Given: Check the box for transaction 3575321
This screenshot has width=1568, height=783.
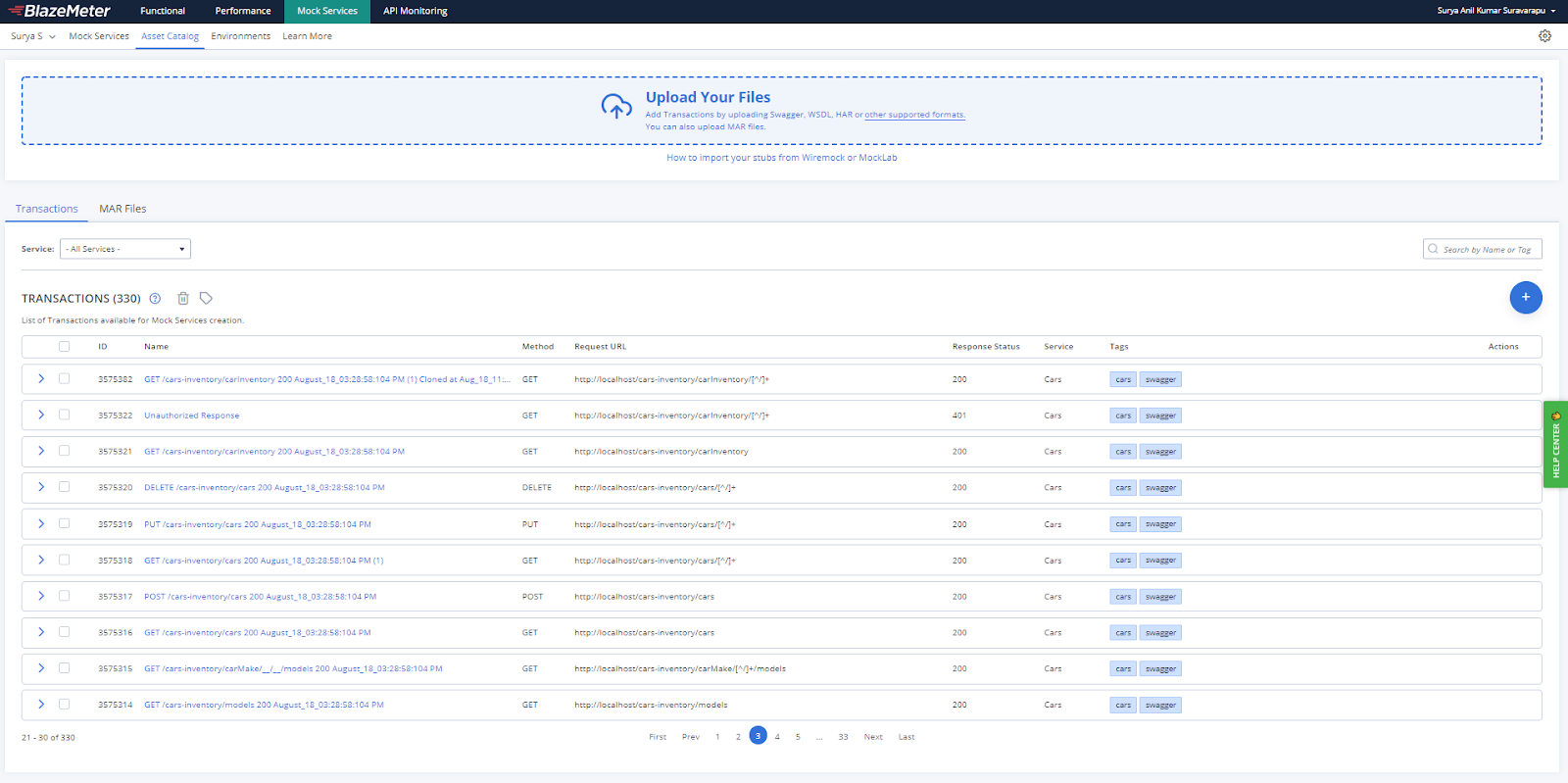Looking at the screenshot, I should [x=65, y=451].
